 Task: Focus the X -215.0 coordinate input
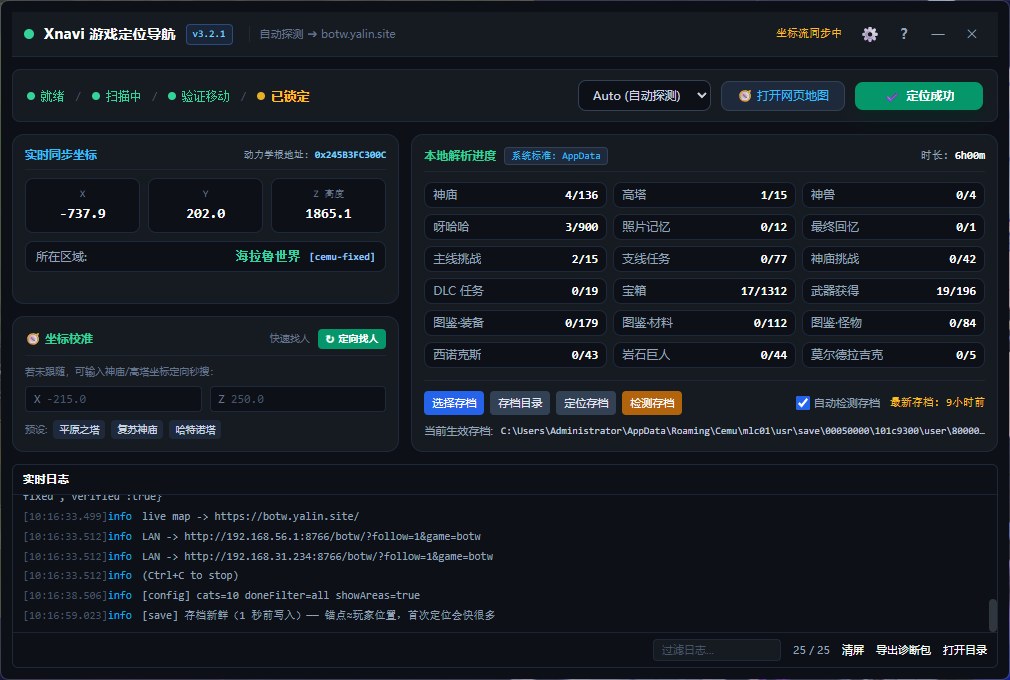[x=113, y=399]
